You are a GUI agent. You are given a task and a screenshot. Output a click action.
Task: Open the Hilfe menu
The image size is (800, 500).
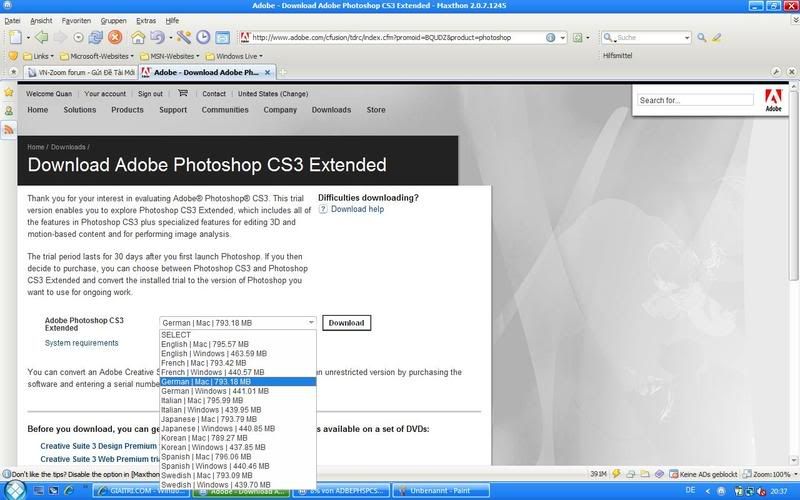172,21
